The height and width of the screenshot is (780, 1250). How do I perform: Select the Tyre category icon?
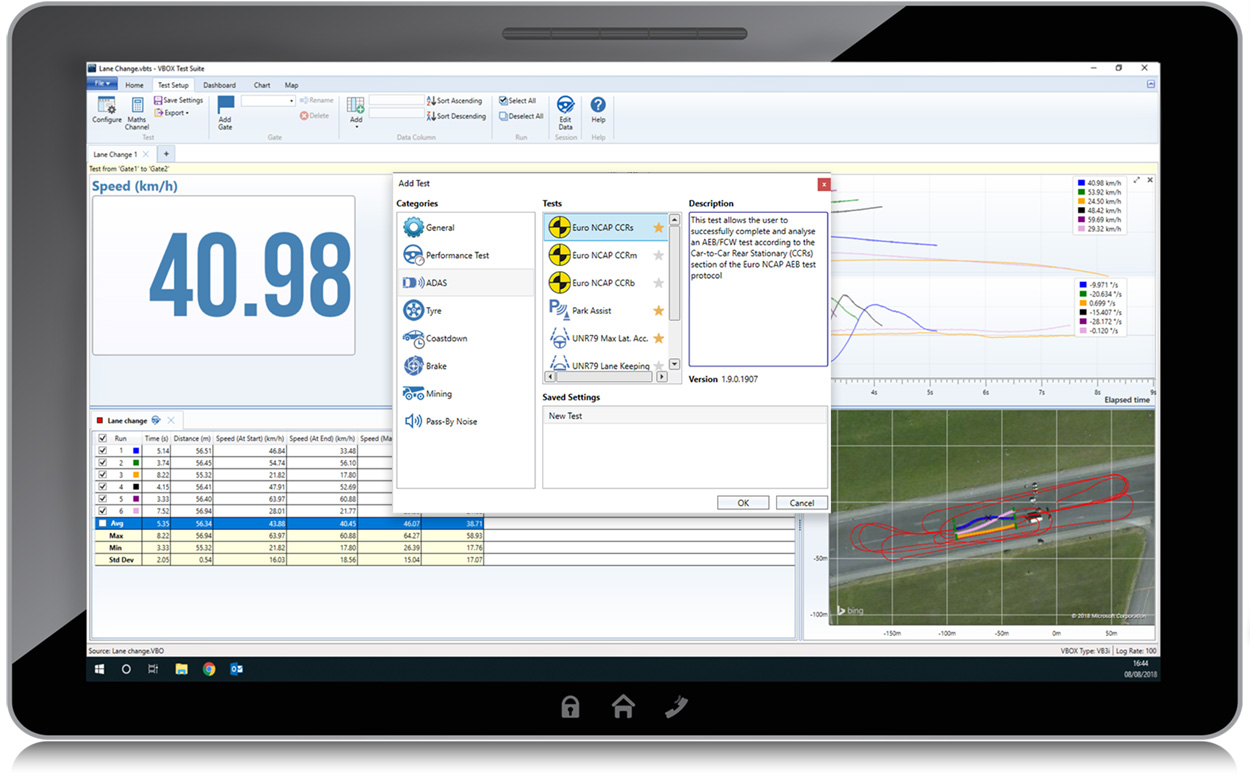click(413, 311)
